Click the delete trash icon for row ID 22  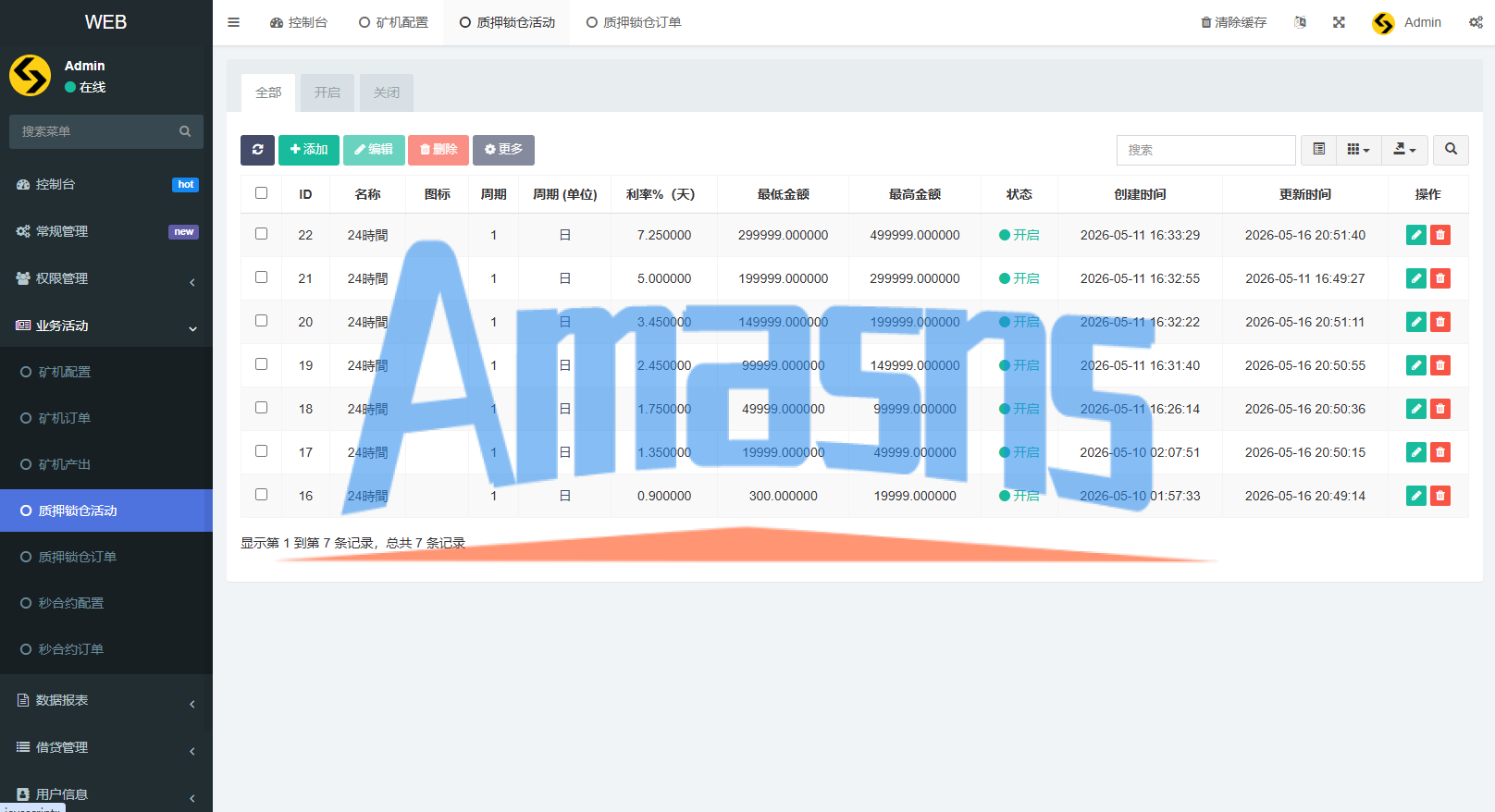point(1440,235)
